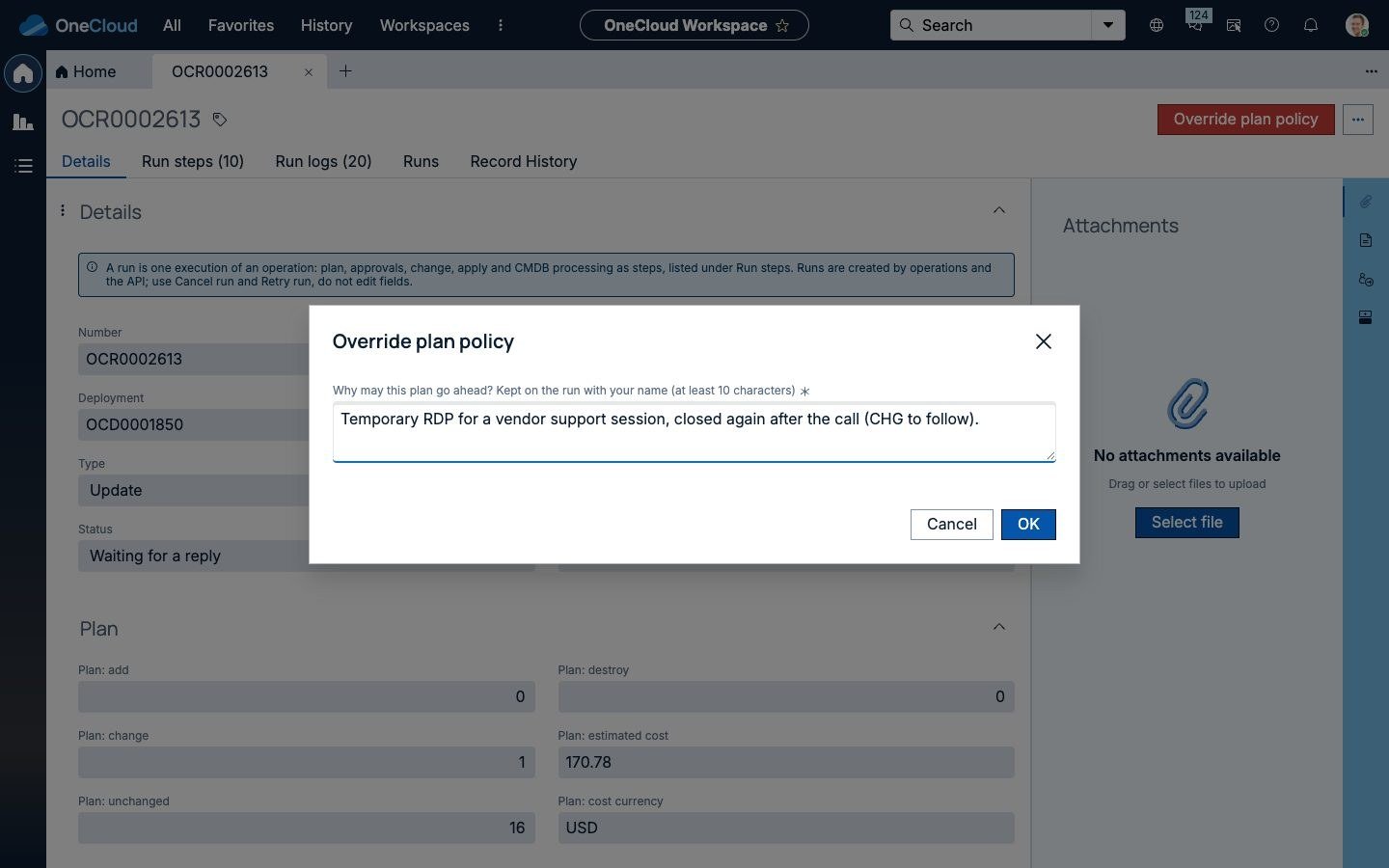Screen dimensions: 1389x868
Task: Click the window-with-cursor icon in the top bar
Action: click(1234, 25)
